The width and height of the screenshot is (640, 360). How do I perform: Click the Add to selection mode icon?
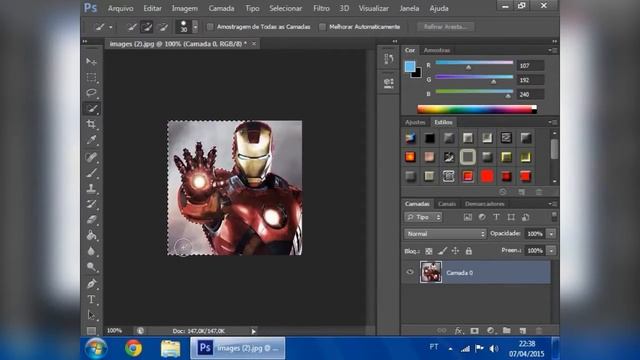147,27
